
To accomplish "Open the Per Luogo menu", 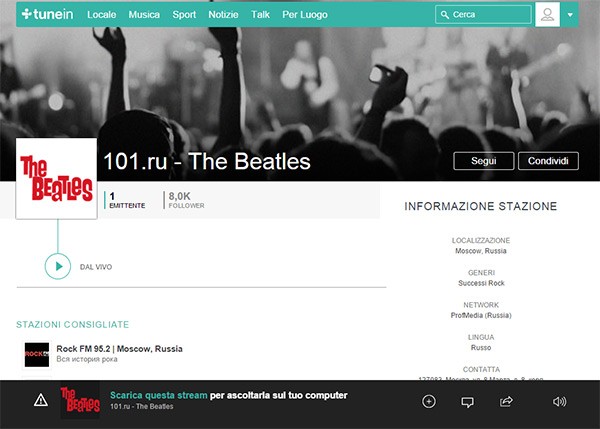I will click(305, 15).
